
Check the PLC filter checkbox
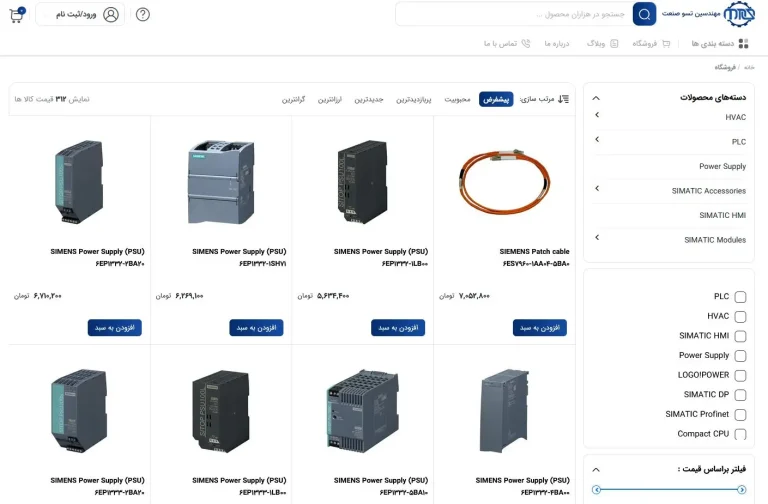pos(740,297)
